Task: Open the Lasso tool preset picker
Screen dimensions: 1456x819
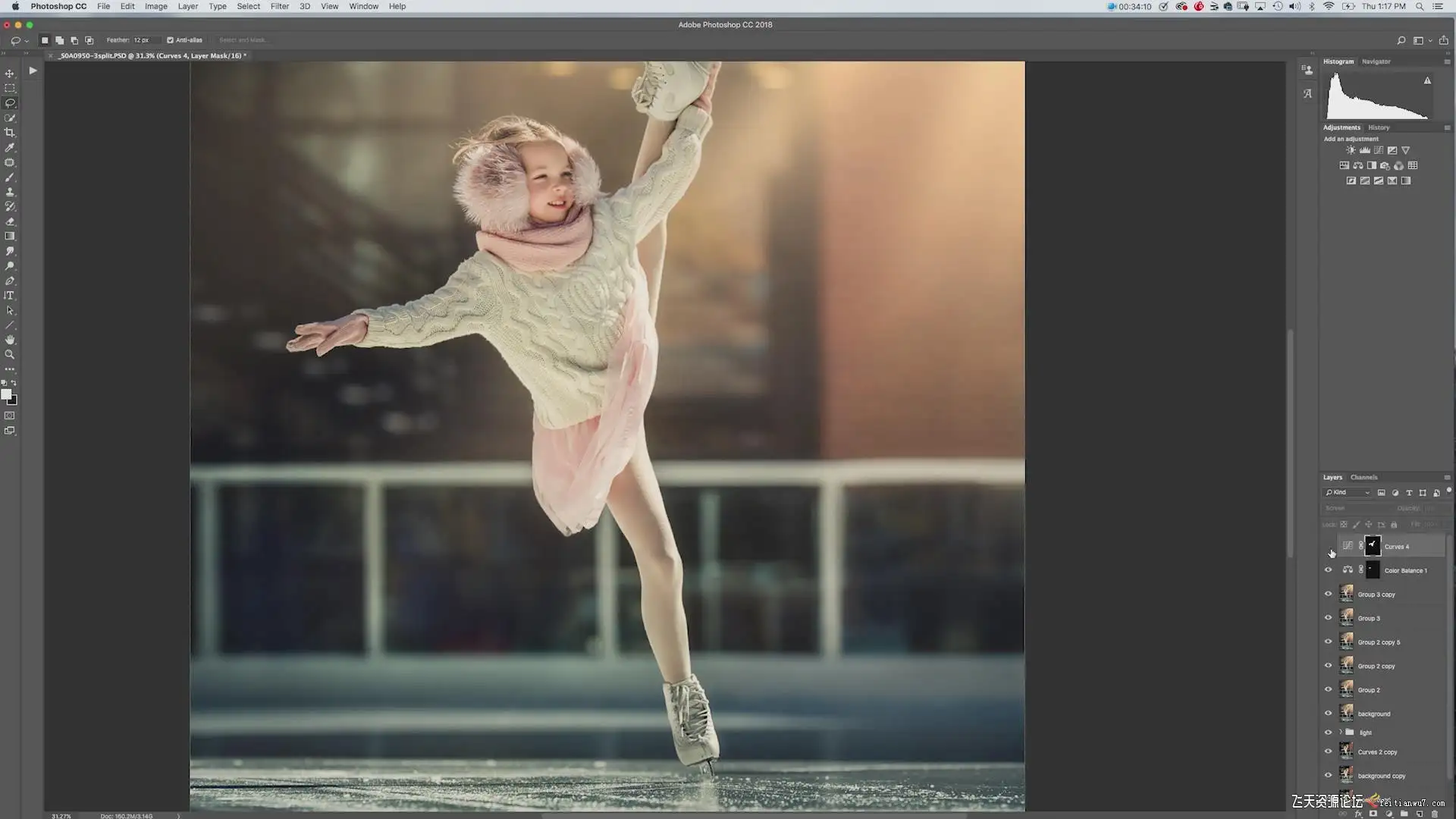Action: (20, 40)
